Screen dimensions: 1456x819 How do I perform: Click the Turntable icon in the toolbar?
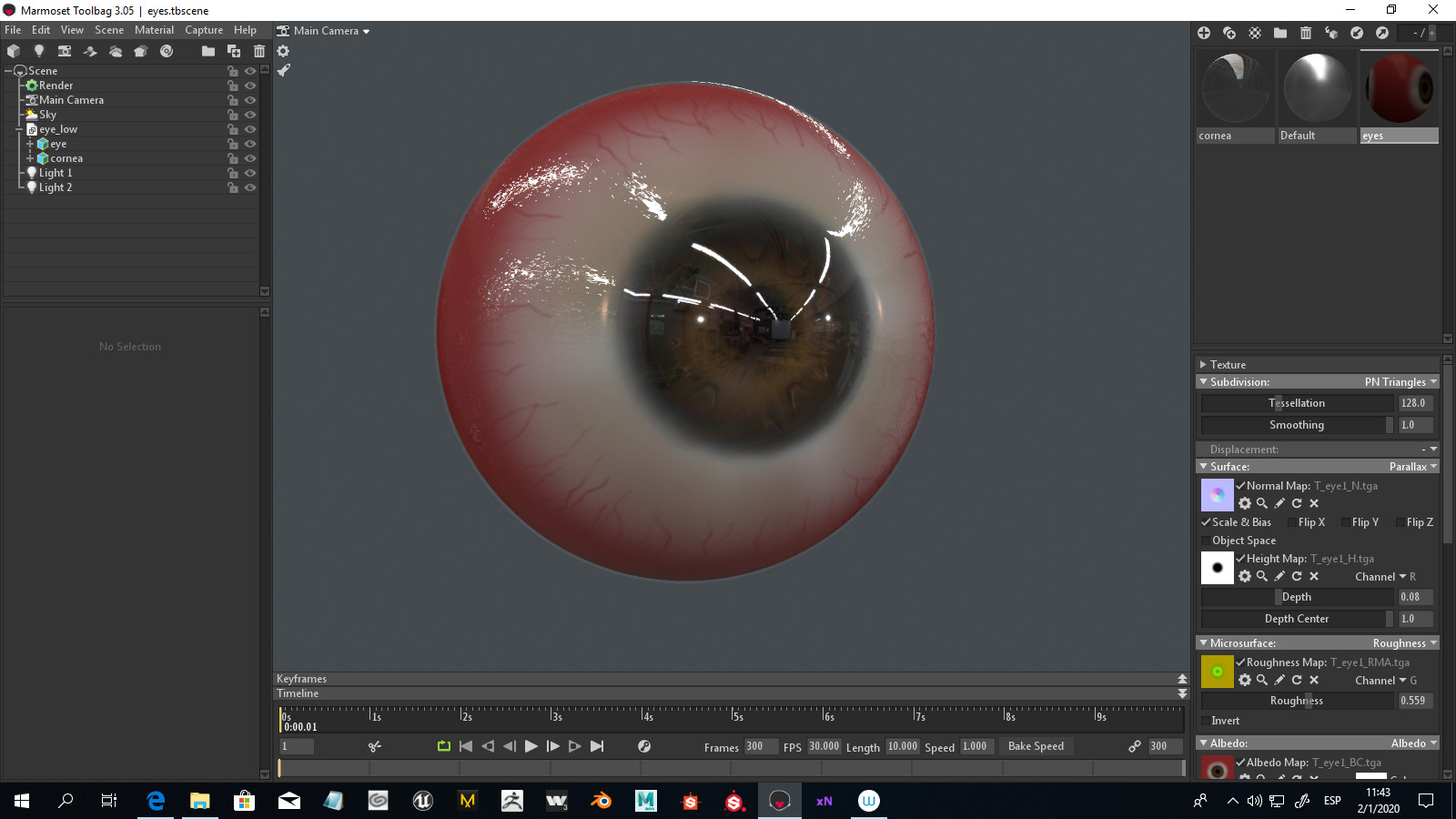[x=167, y=51]
